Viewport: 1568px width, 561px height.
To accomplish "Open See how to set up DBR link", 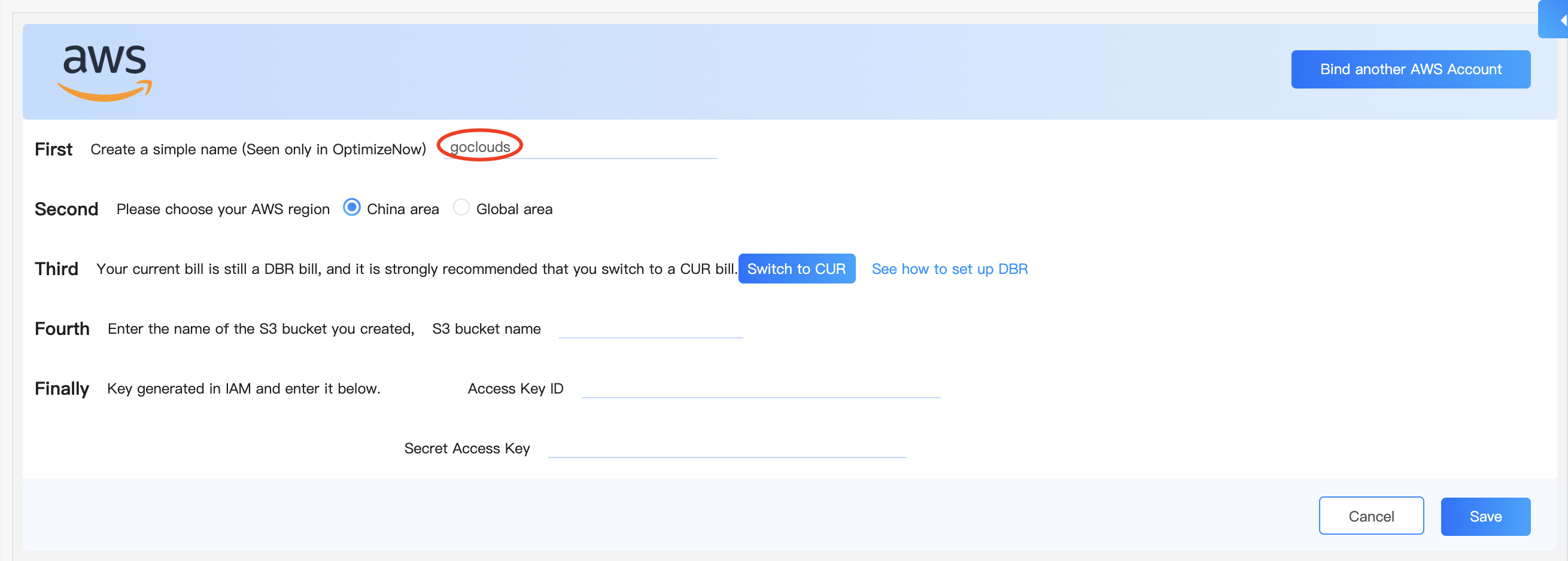I will click(x=949, y=269).
